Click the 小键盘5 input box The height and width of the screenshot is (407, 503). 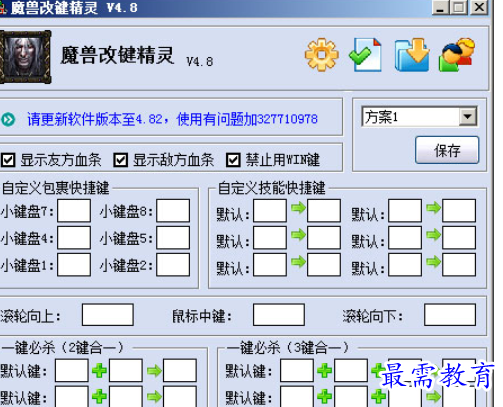pyautogui.click(x=173, y=238)
